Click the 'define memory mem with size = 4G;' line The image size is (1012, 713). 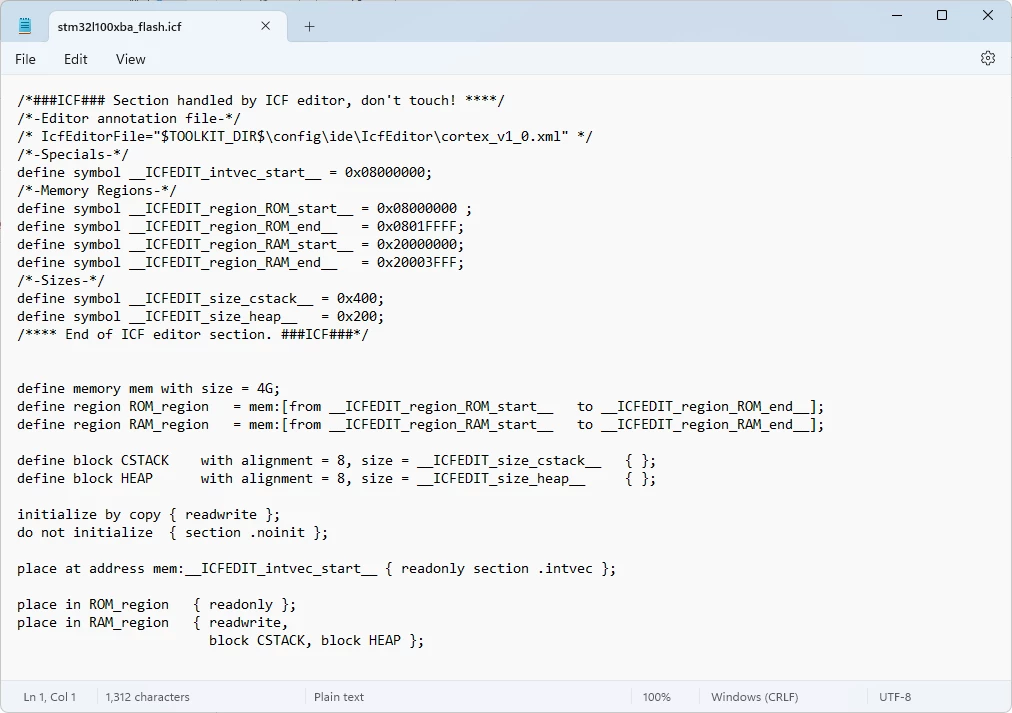pyautogui.click(x=148, y=388)
